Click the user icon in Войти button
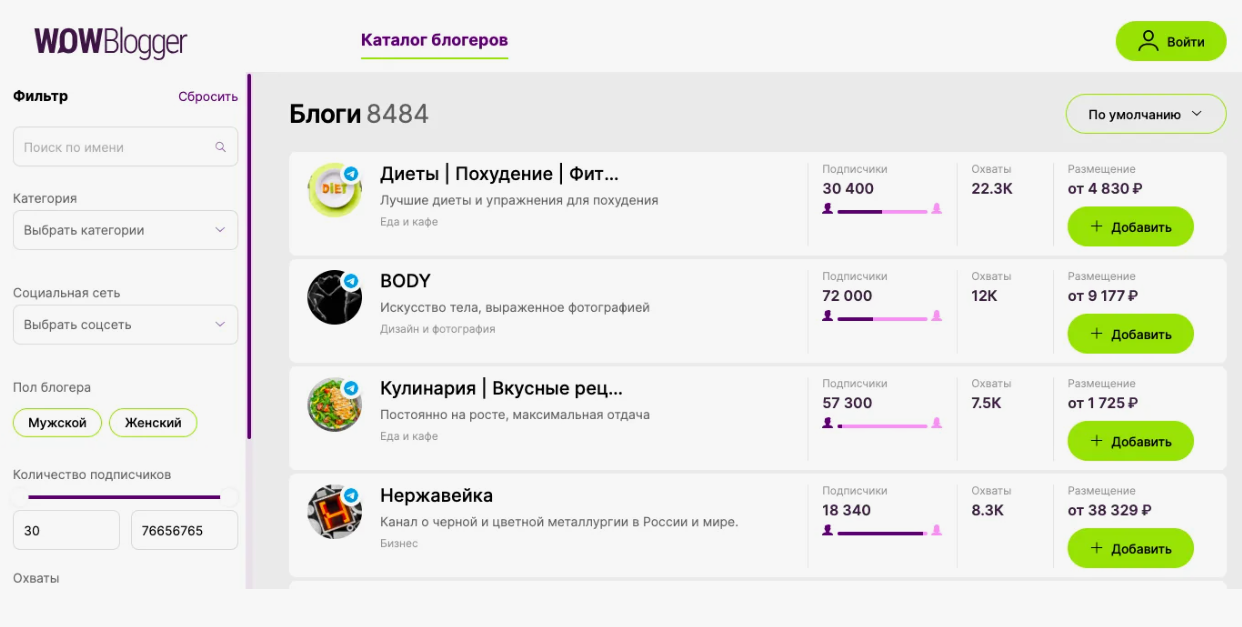This screenshot has height=627, width=1242. pos(1148,41)
